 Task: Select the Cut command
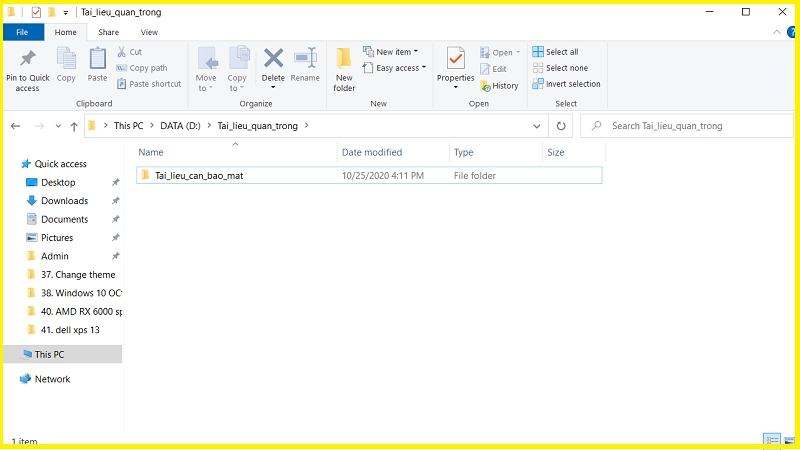point(130,52)
